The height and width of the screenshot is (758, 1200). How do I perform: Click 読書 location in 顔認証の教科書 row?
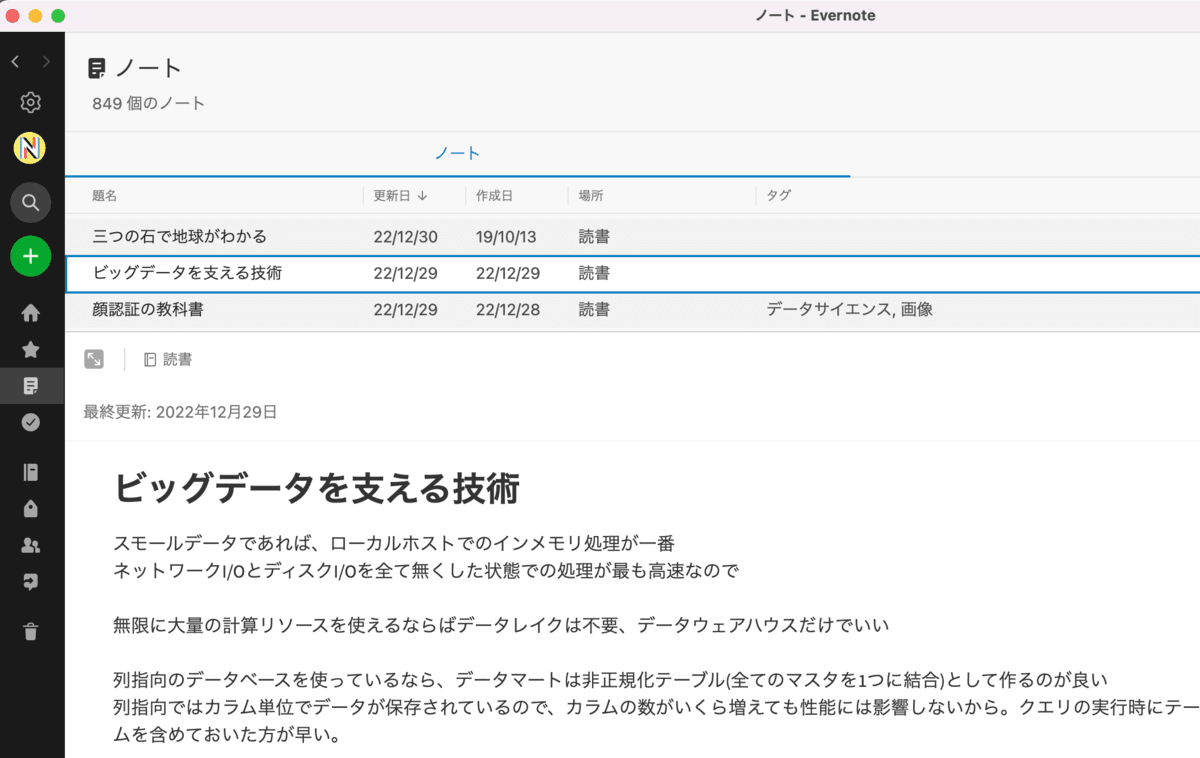pyautogui.click(x=594, y=310)
